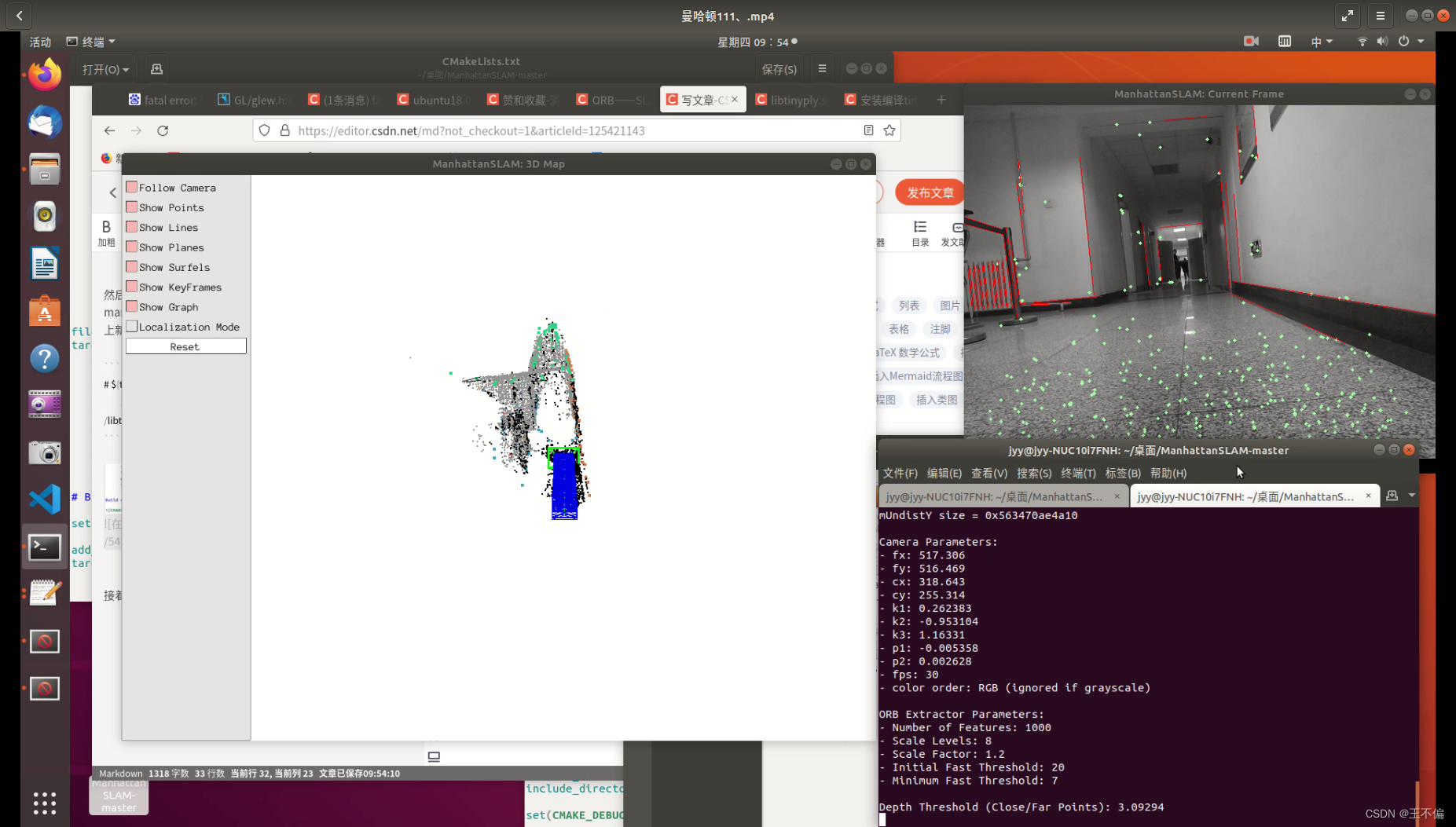Open new terminal tab button
Viewport: 1456px width, 827px height.
[1392, 496]
